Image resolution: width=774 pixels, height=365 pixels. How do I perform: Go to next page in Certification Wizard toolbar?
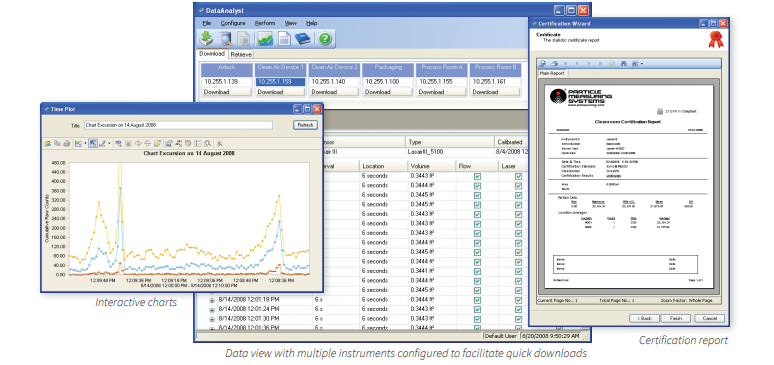coord(589,63)
